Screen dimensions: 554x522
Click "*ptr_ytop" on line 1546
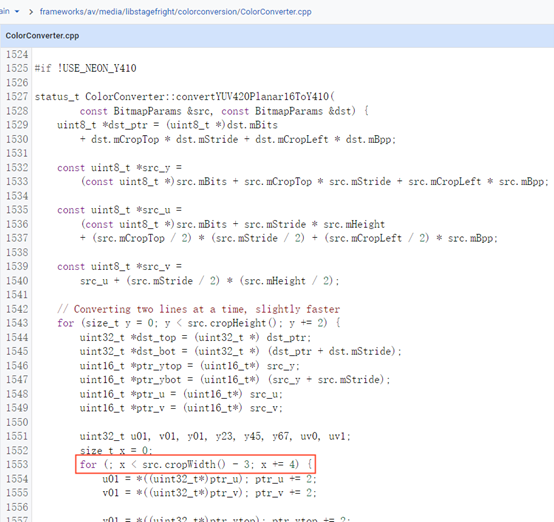coord(156,365)
